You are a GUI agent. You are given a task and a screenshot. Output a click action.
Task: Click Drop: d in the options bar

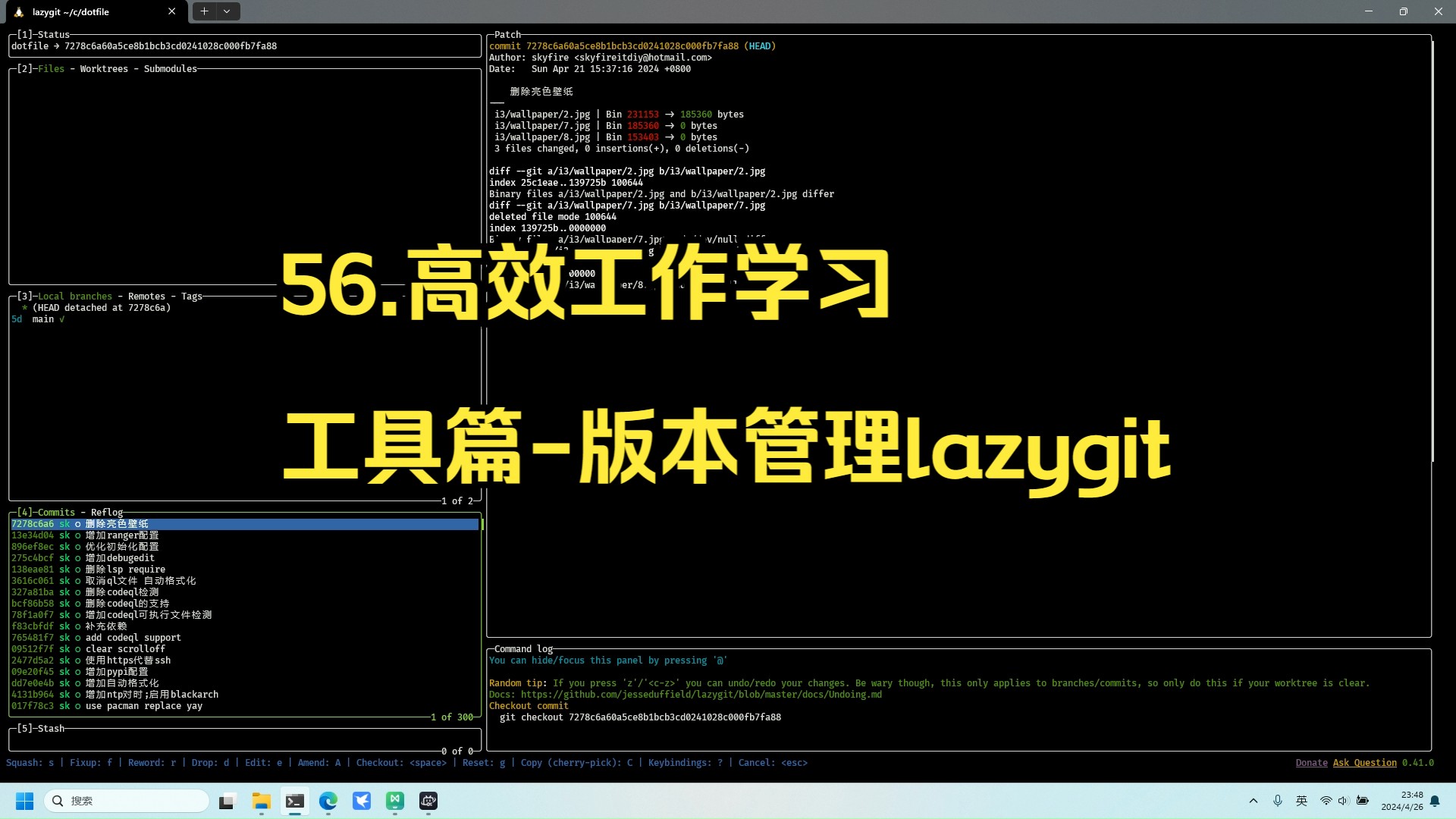coord(210,763)
